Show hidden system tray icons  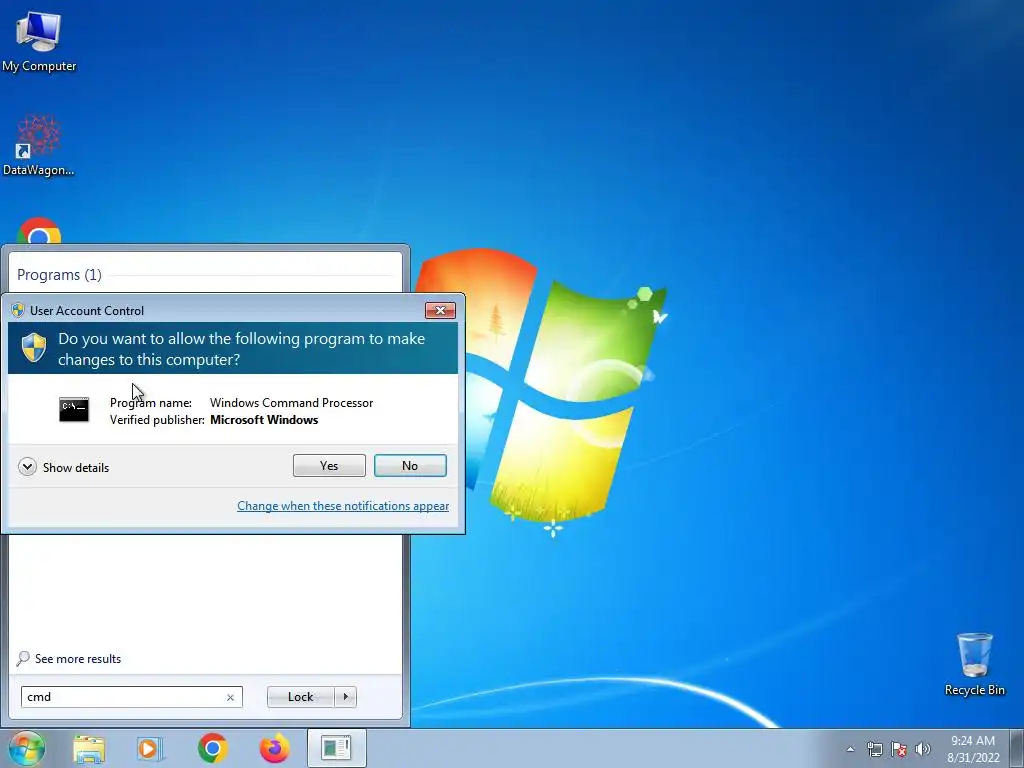pos(850,749)
